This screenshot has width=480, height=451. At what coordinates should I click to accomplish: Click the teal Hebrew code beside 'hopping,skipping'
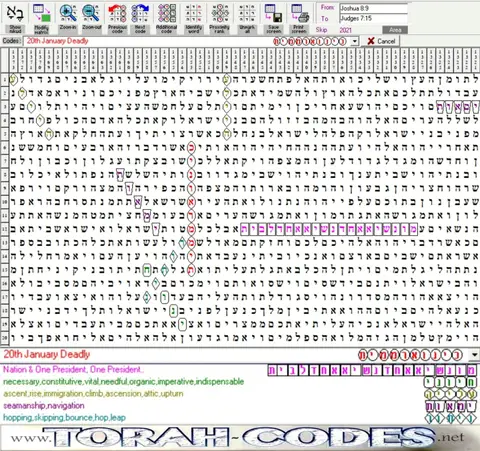coord(450,418)
